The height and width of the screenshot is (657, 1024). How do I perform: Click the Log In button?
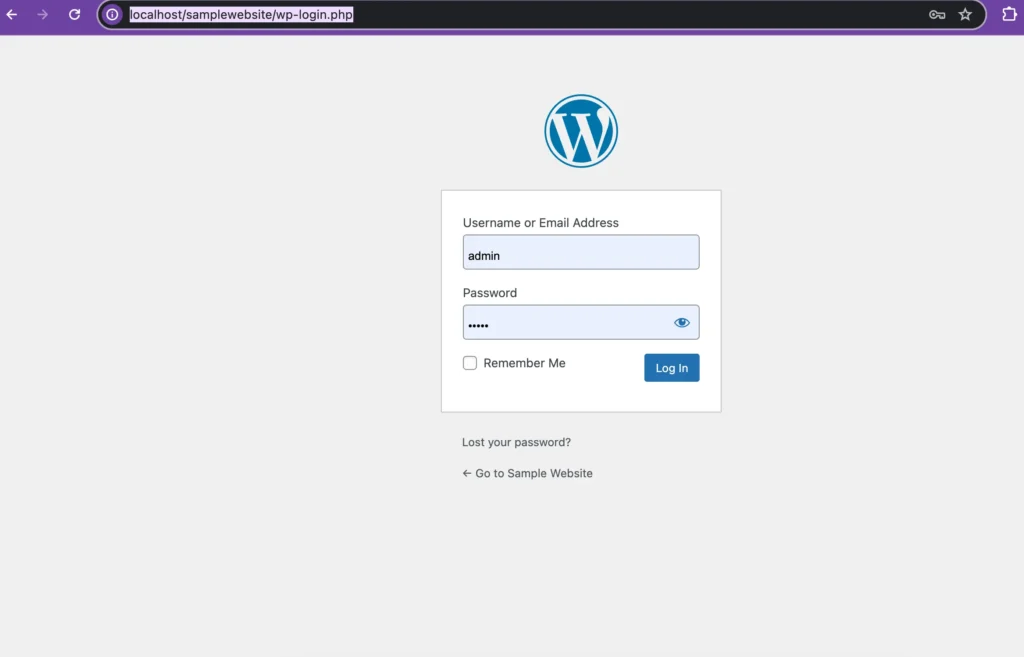click(x=671, y=368)
